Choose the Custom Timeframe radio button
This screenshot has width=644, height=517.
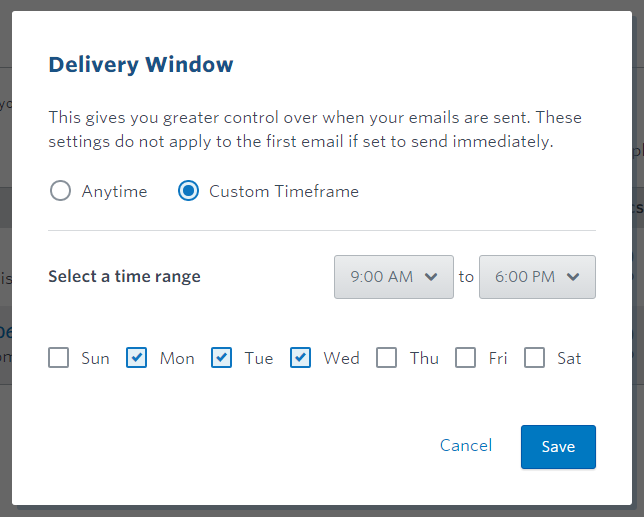click(189, 191)
